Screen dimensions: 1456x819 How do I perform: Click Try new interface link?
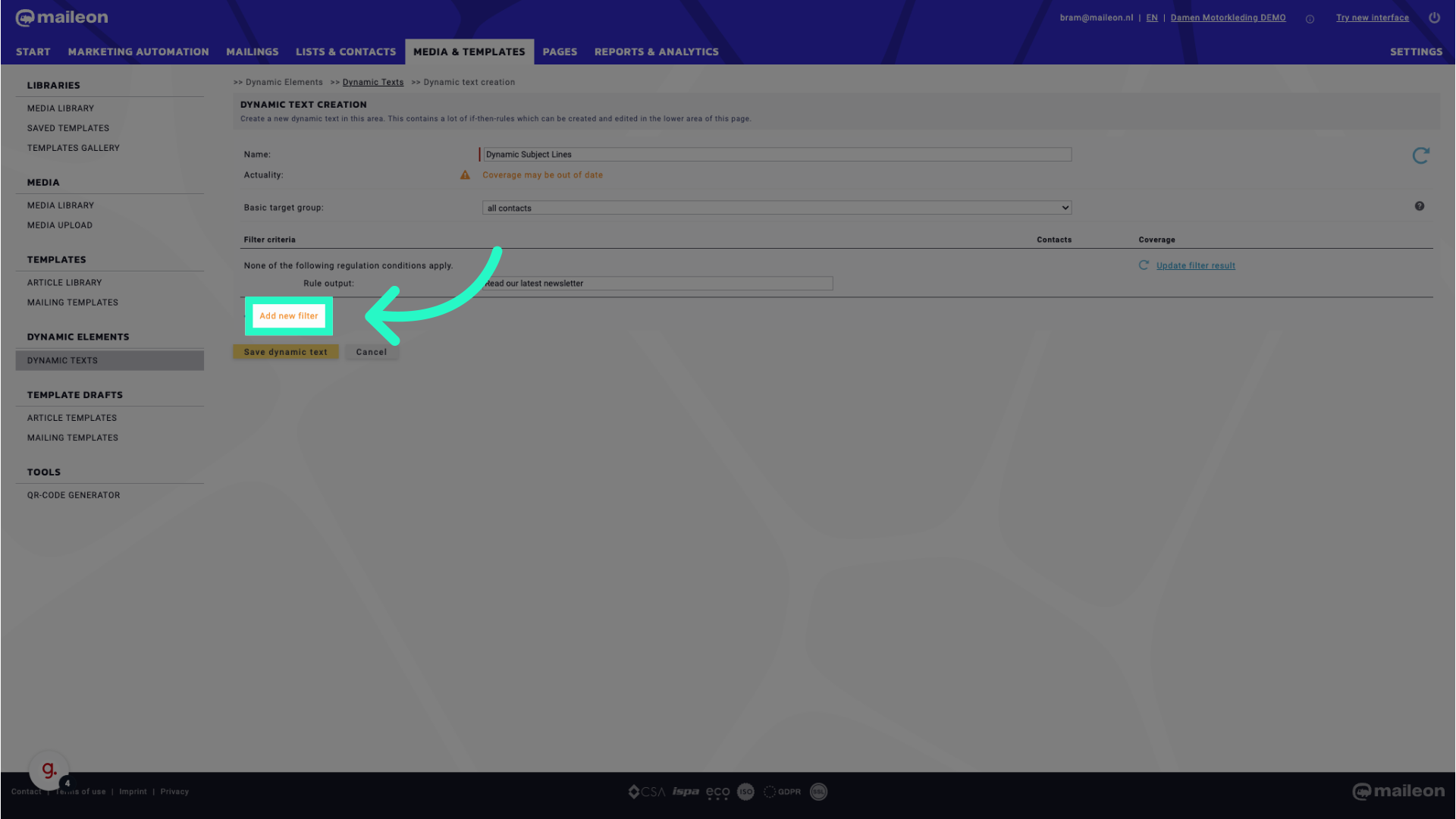pyautogui.click(x=1373, y=17)
